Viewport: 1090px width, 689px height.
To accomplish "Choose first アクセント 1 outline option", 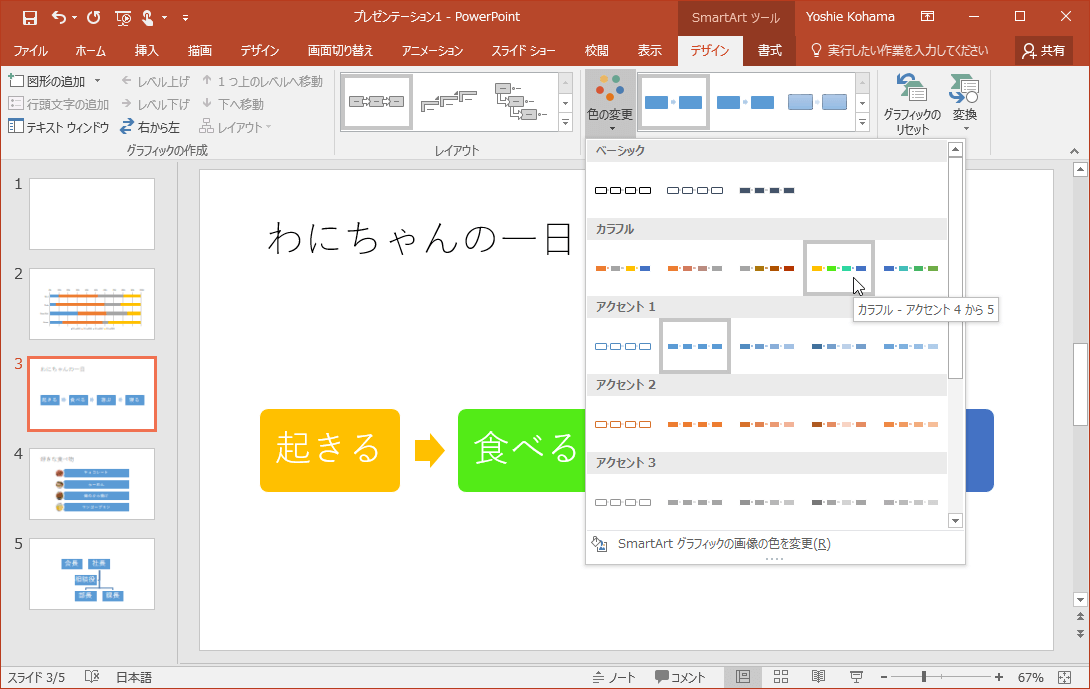I will (x=623, y=346).
